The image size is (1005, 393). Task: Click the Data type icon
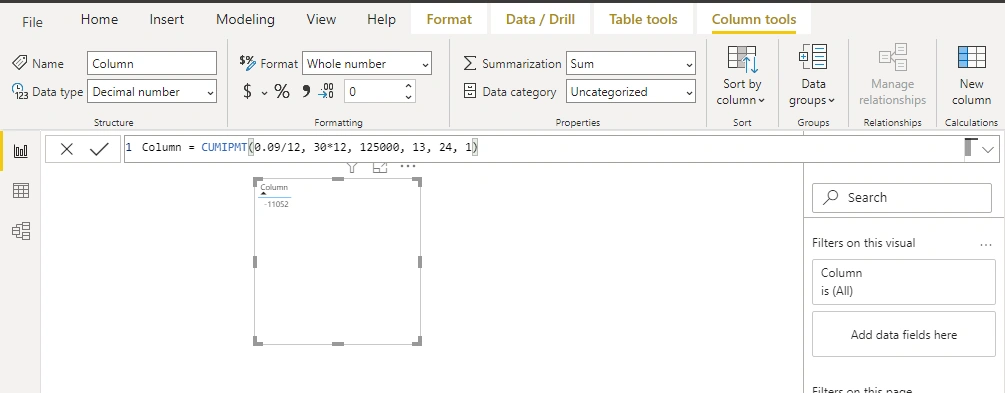(20, 90)
